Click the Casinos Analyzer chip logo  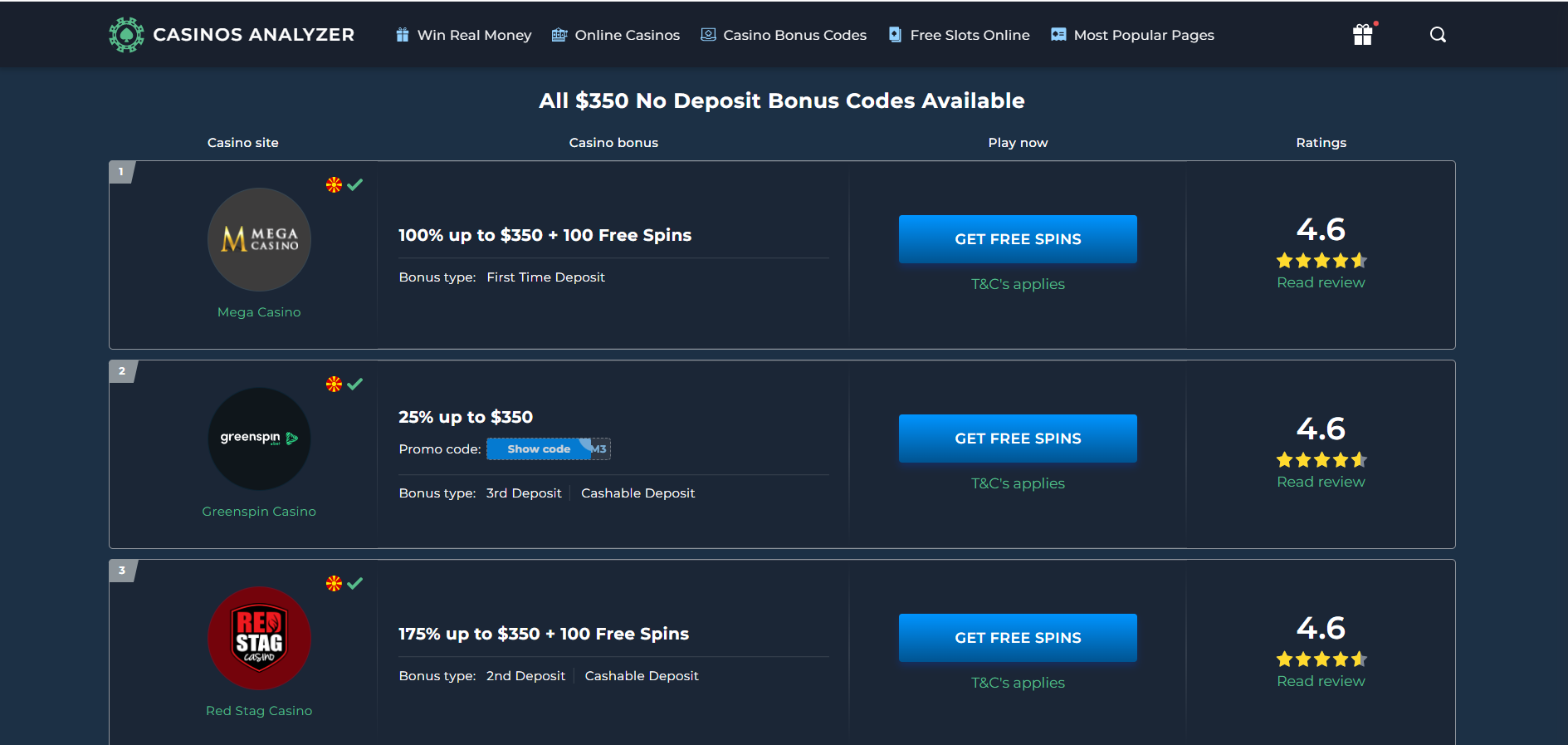(x=126, y=35)
